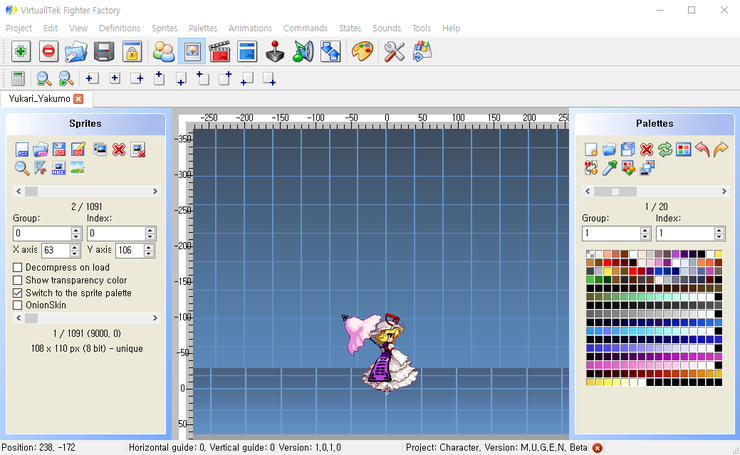
Task: Click the eyedropper icon in Palettes panel
Action: point(610,167)
